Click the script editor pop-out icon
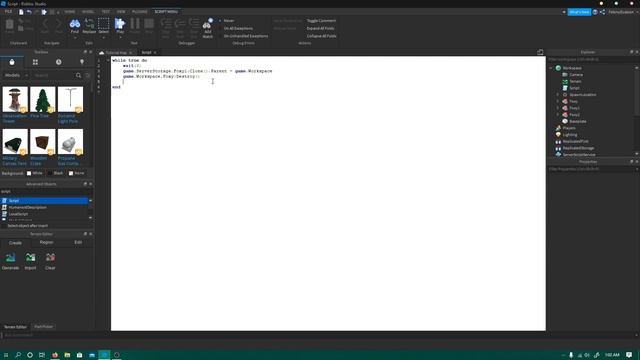The height and width of the screenshot is (360, 640). click(x=540, y=52)
